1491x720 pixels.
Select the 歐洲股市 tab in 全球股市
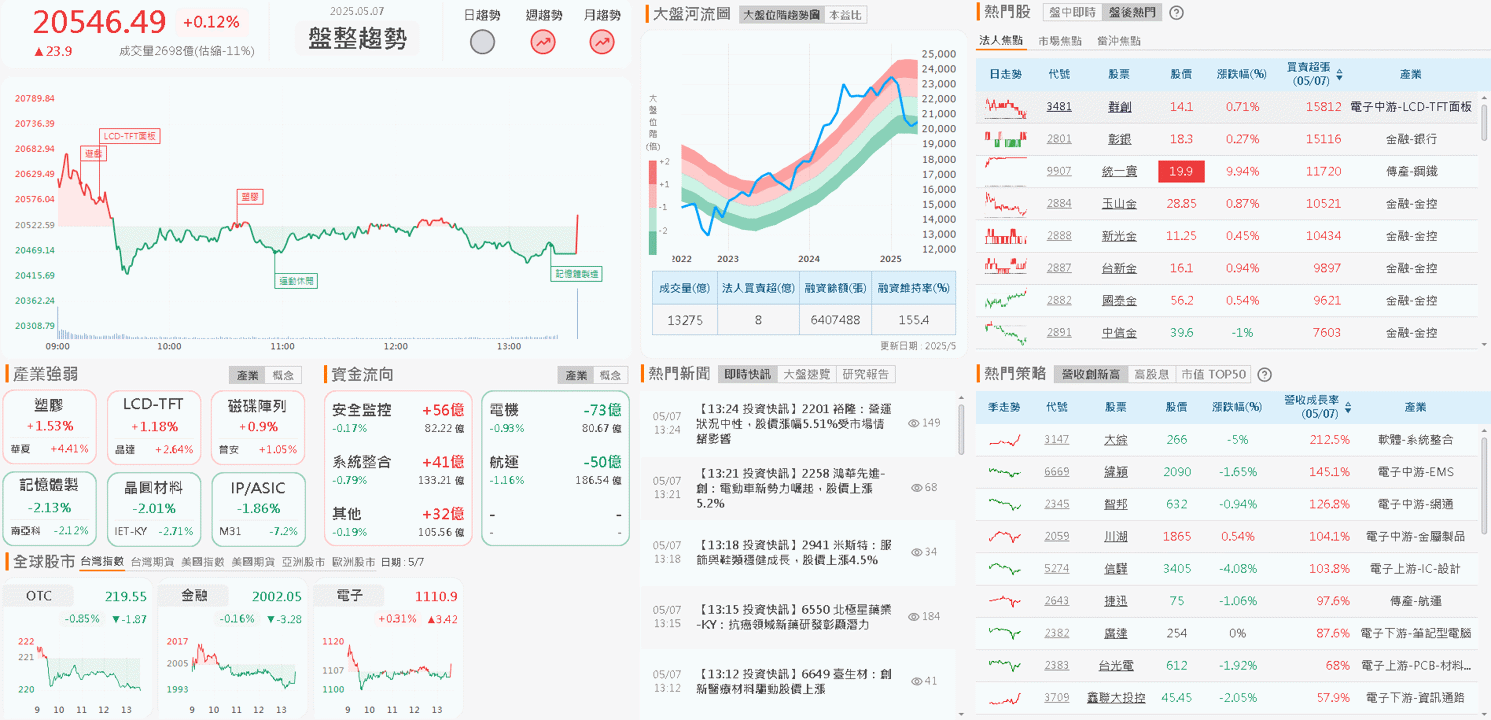tap(353, 562)
